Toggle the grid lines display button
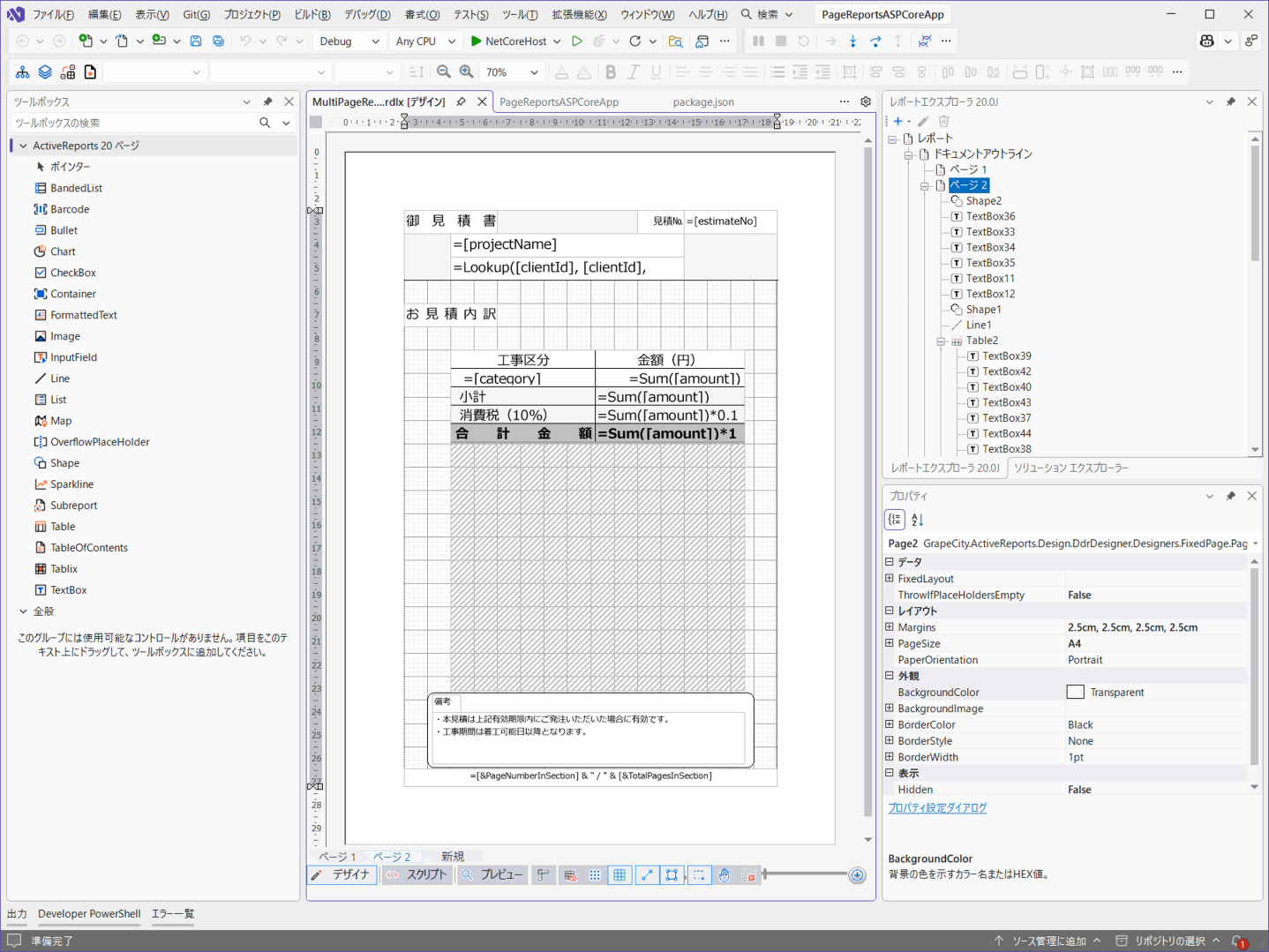Image resolution: width=1269 pixels, height=952 pixels. (619, 875)
